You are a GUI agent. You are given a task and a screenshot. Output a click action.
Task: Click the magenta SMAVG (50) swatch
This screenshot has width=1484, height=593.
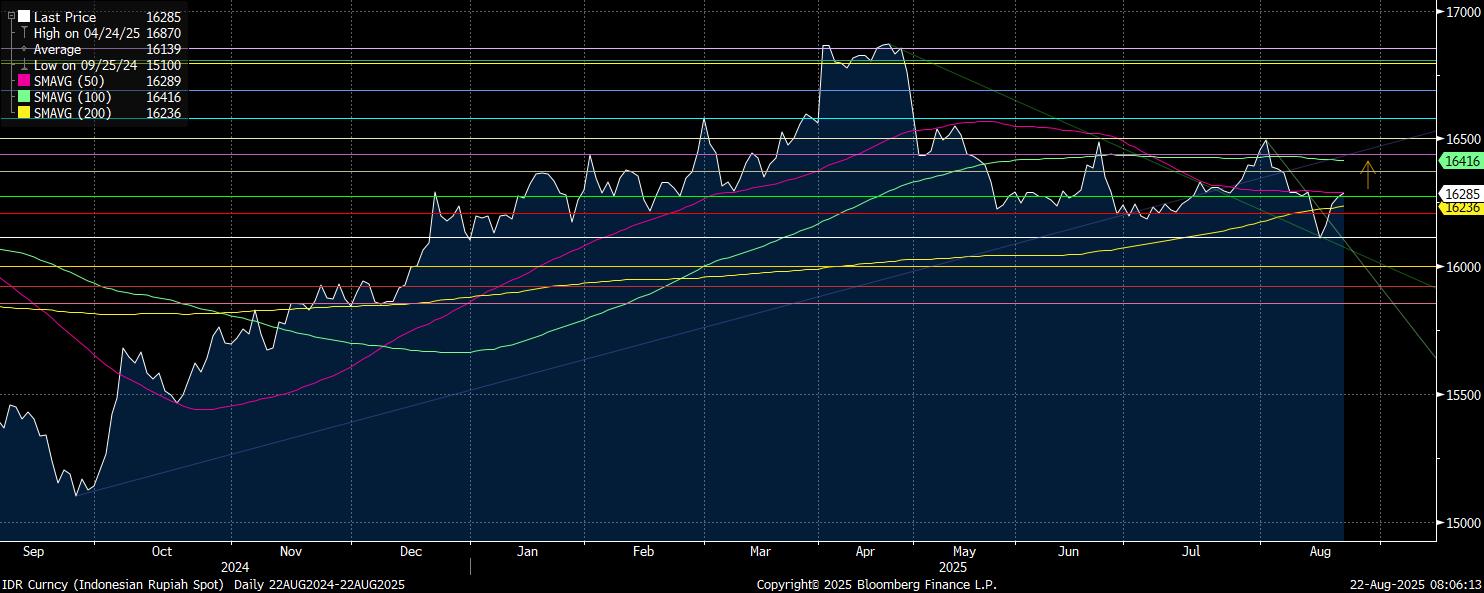point(24,81)
